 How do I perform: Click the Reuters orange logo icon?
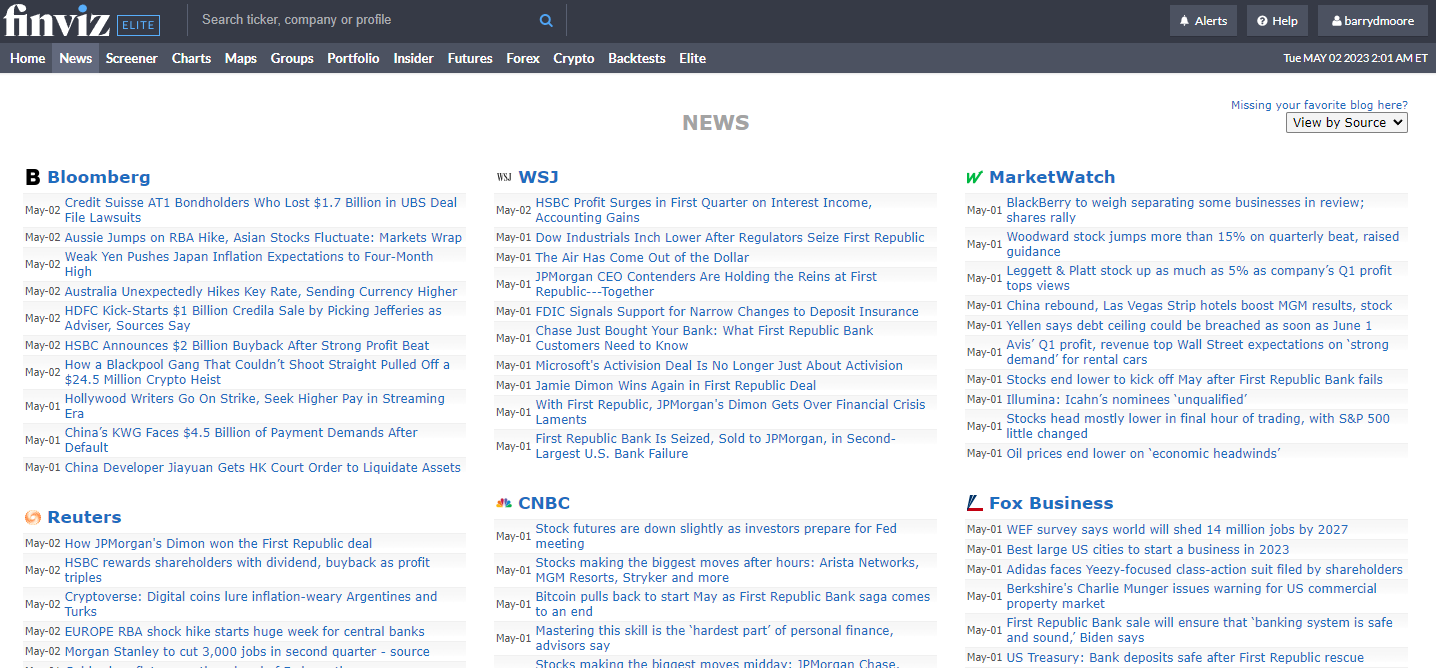pyautogui.click(x=33, y=517)
